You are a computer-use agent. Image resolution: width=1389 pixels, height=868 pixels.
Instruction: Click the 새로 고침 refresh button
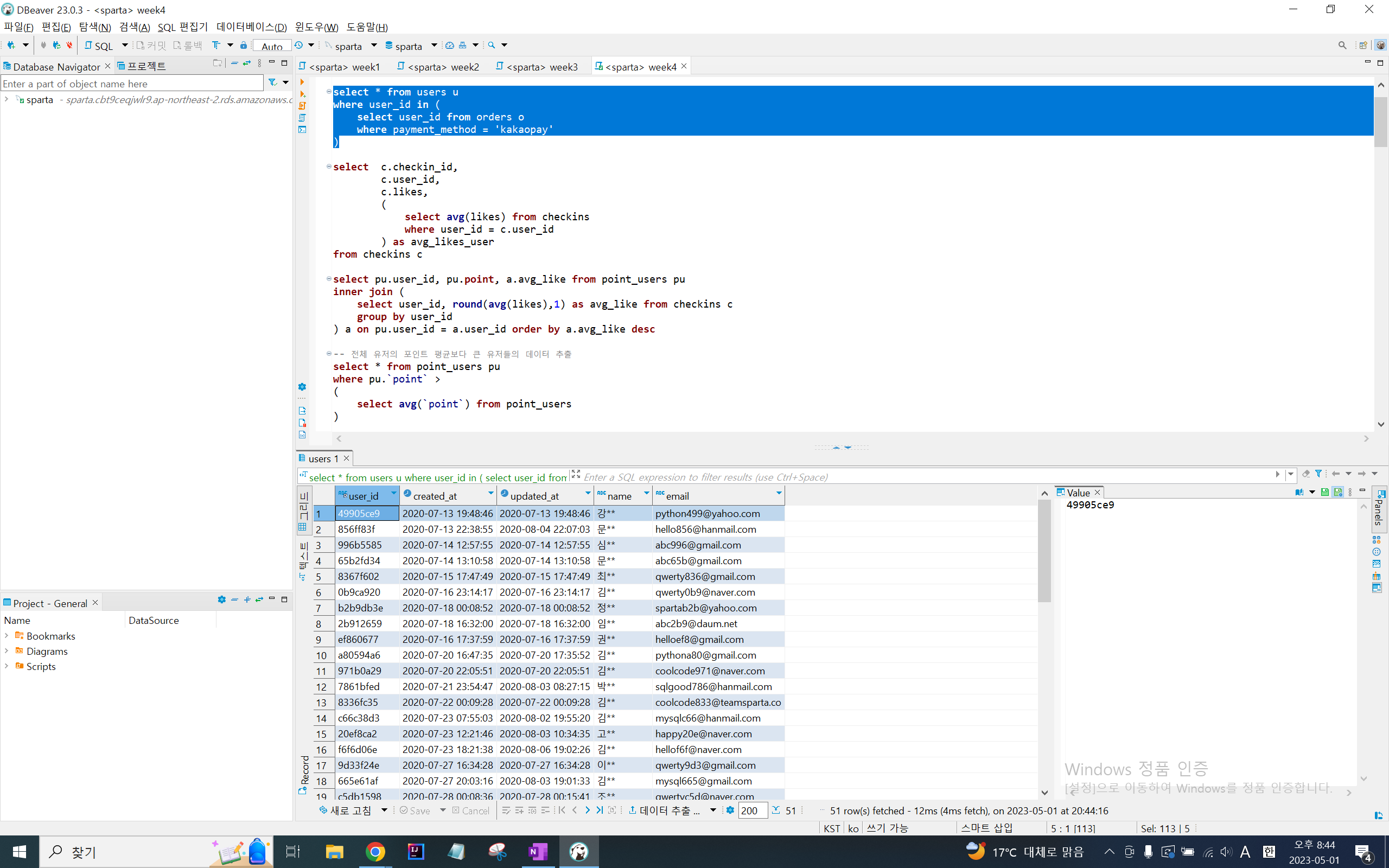pos(346,810)
